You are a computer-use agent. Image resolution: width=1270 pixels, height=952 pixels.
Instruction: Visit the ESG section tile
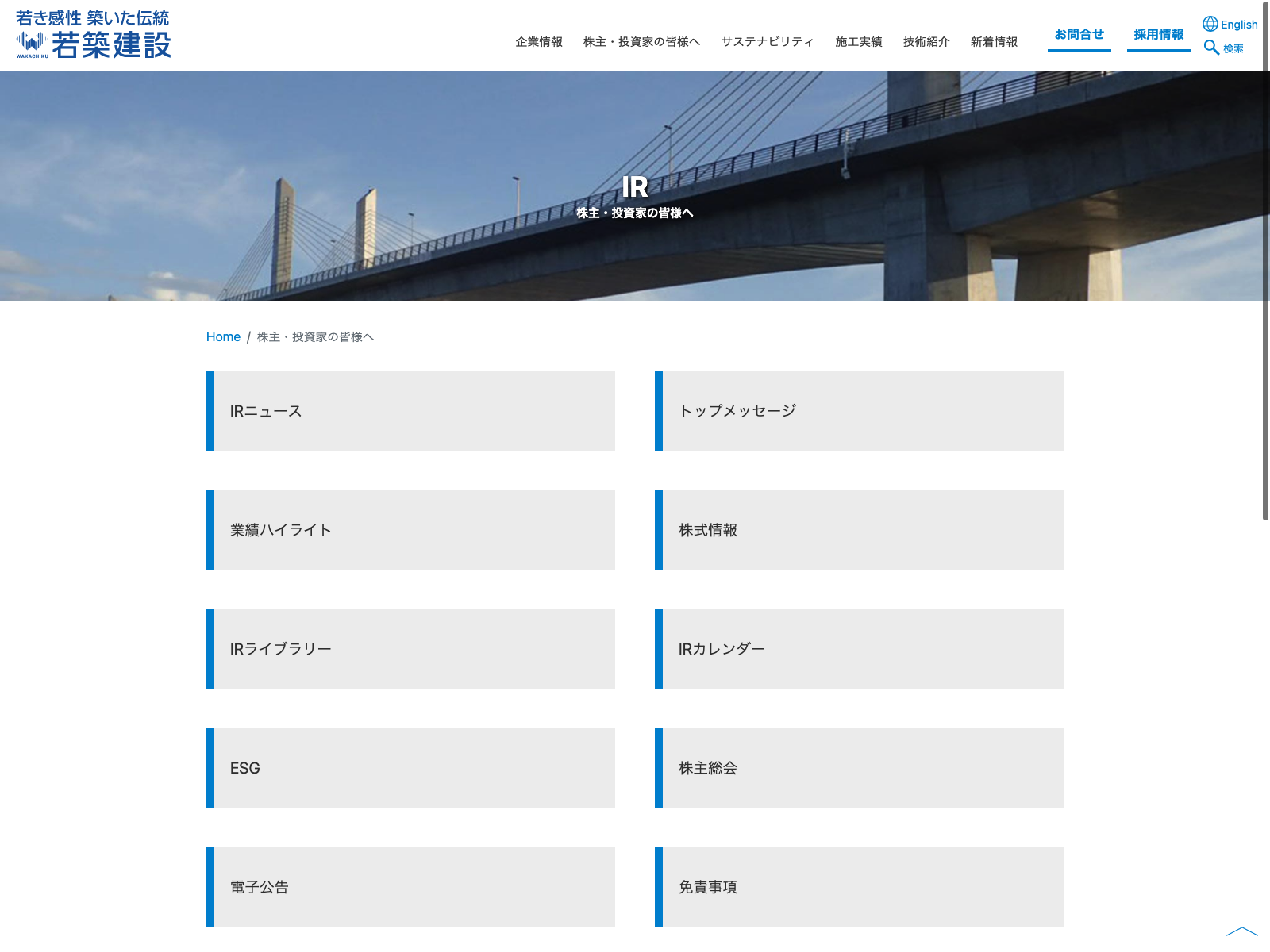(410, 768)
